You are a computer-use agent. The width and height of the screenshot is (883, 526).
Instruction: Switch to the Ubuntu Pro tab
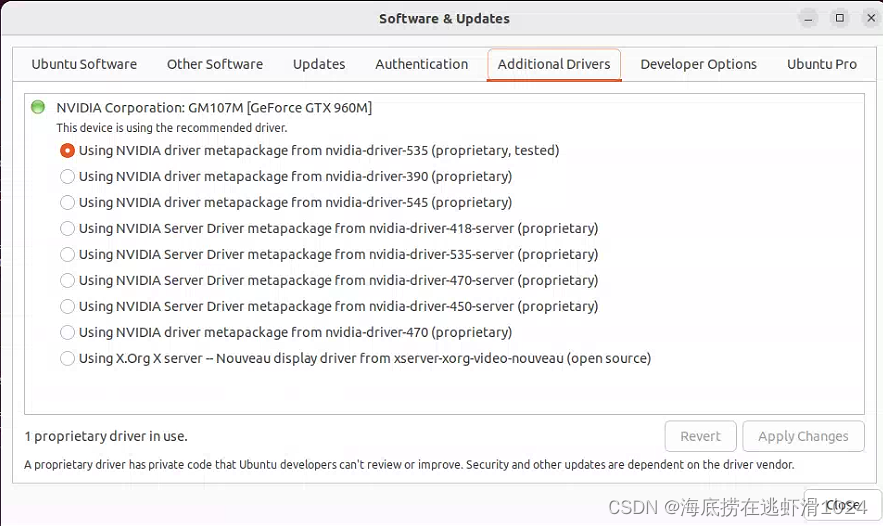pos(822,64)
